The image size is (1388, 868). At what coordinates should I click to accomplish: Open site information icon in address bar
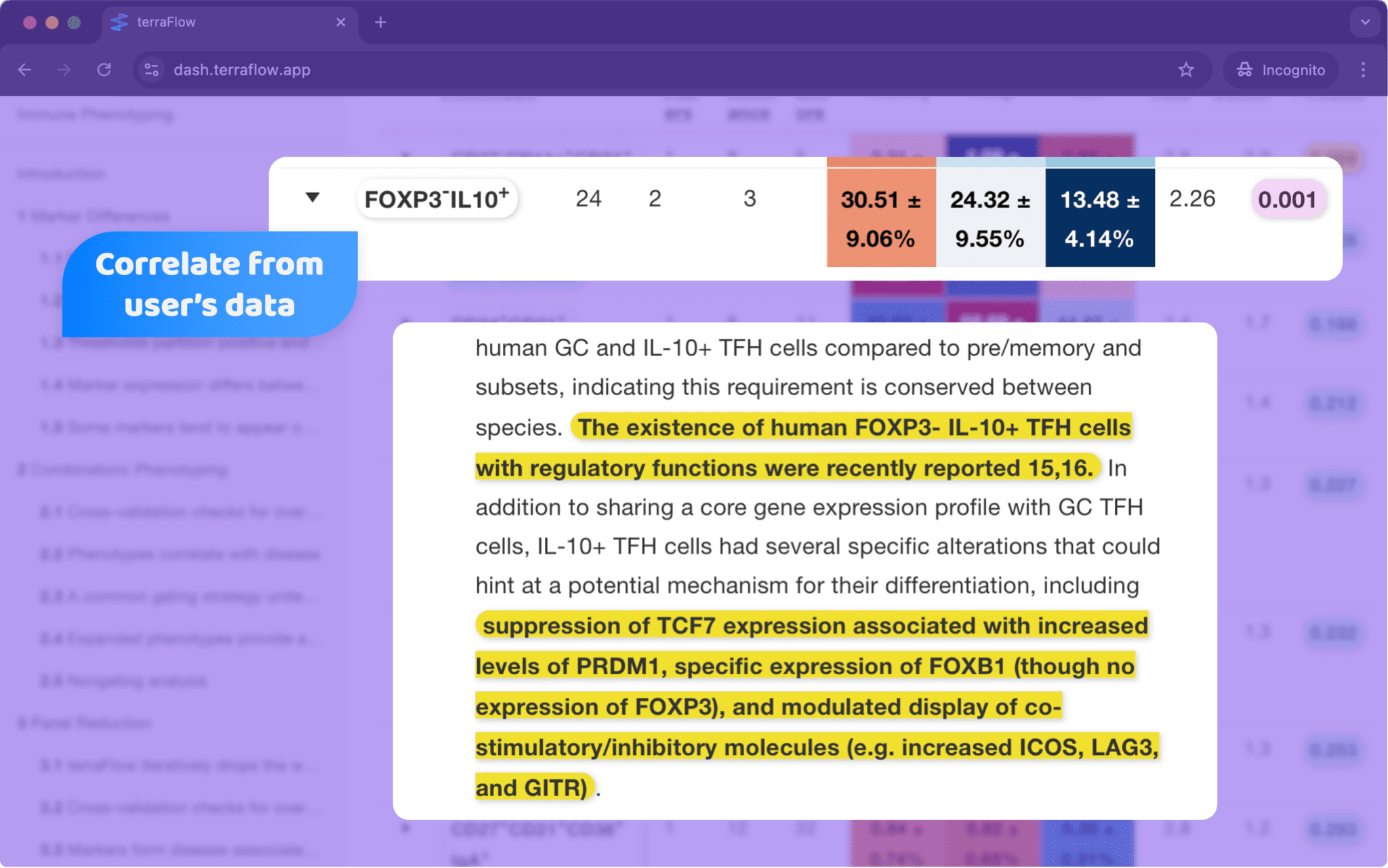coord(152,70)
